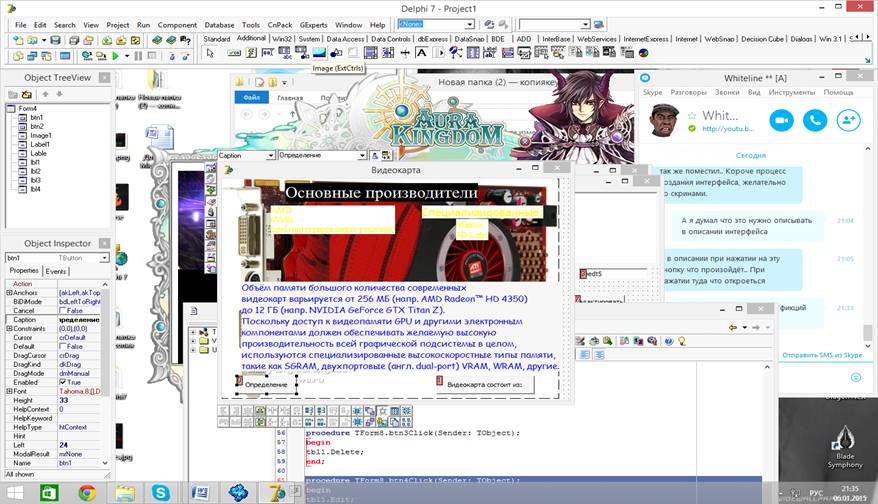
Task: Toggle the Default property checkbox
Action: click(x=65, y=346)
